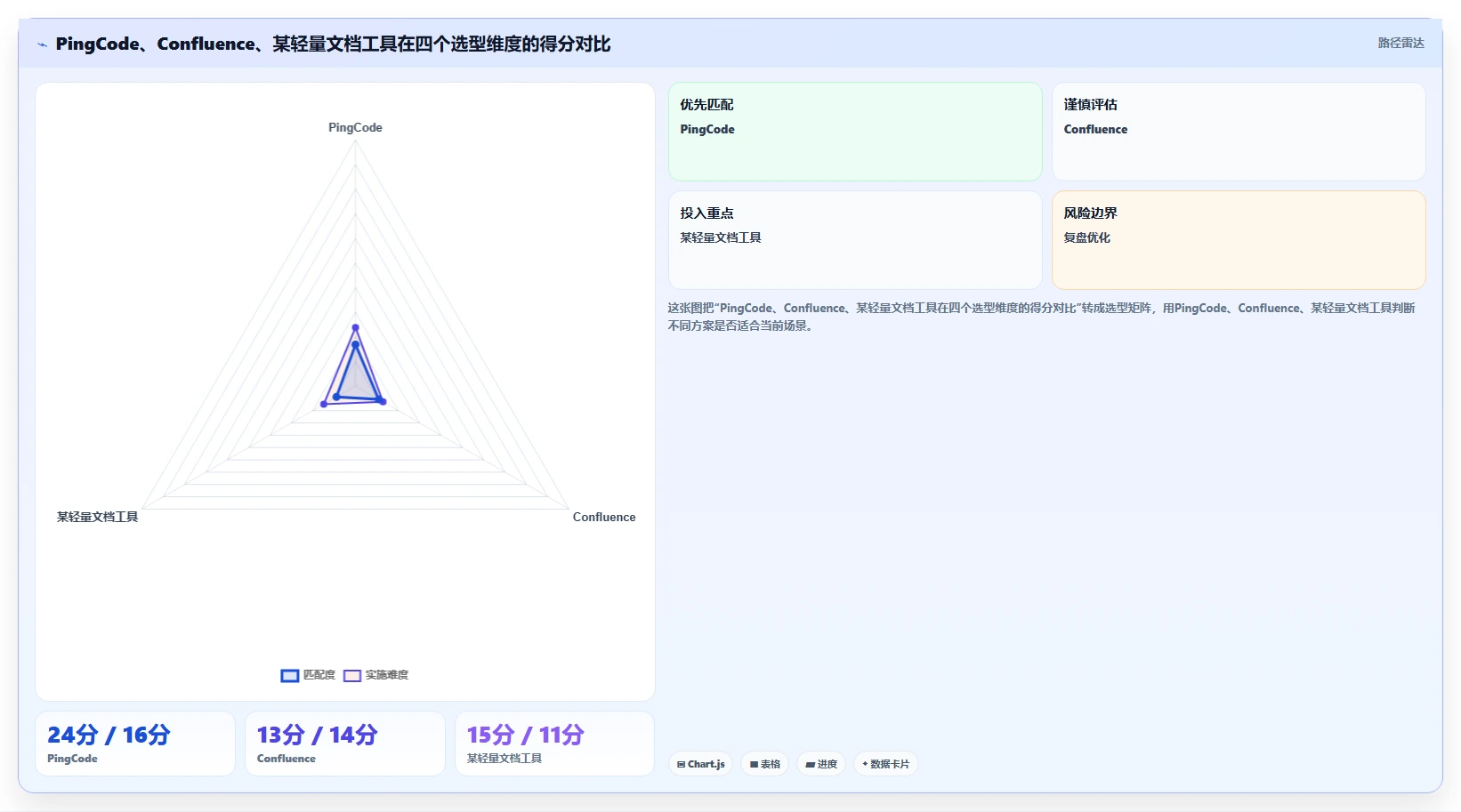Click the 15分 / 11分 某轻量文档工具 score card
The image size is (1461, 812).
pos(555,744)
